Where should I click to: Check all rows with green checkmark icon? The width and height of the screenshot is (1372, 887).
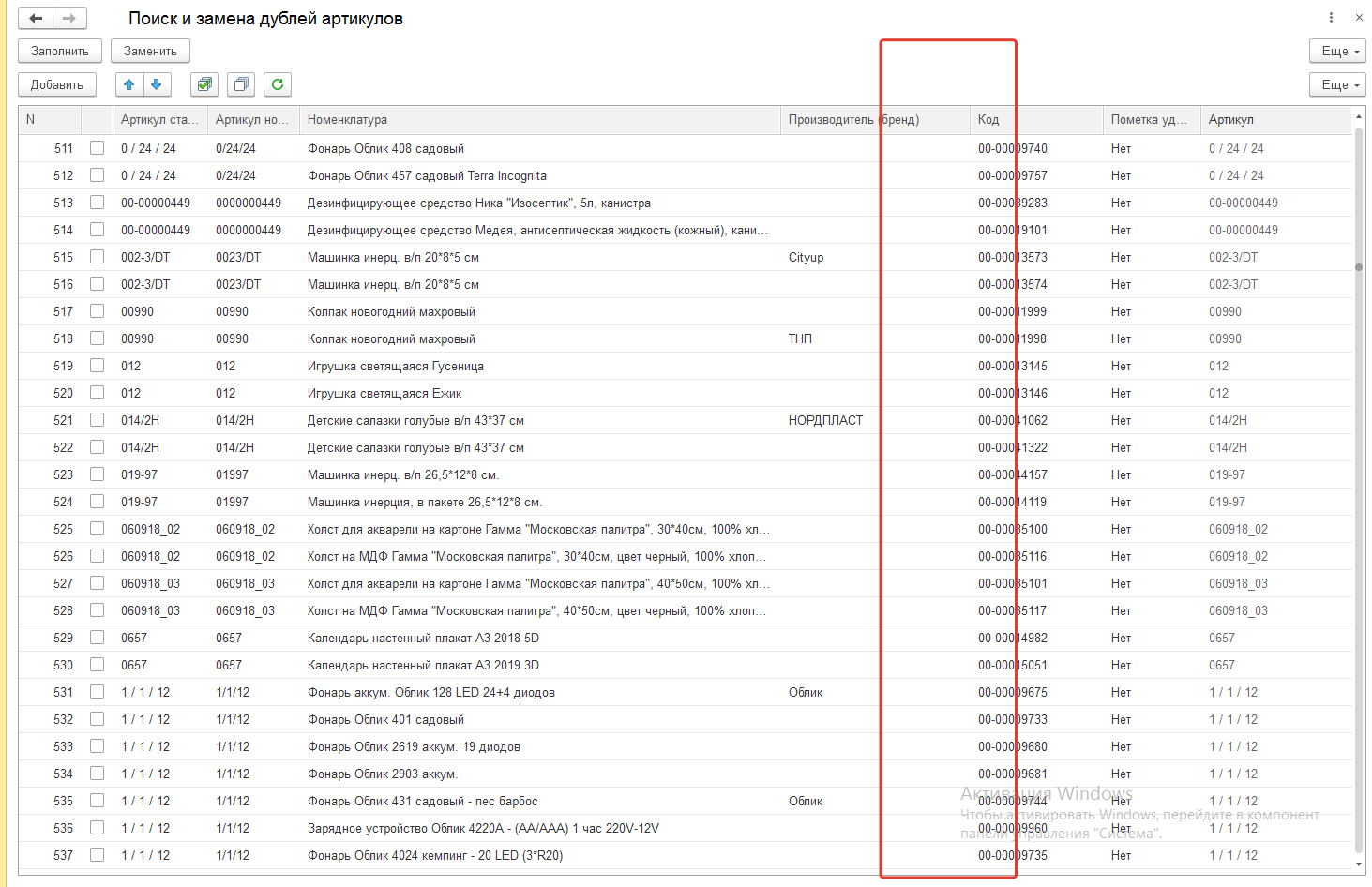(x=204, y=84)
